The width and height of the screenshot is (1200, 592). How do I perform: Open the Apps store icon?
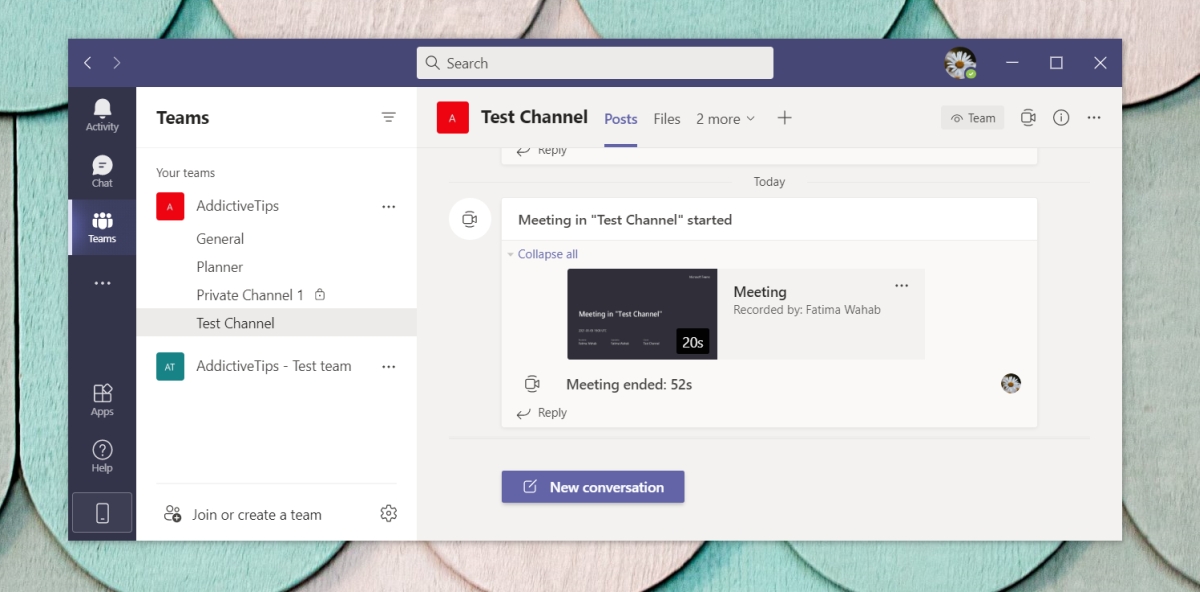102,398
